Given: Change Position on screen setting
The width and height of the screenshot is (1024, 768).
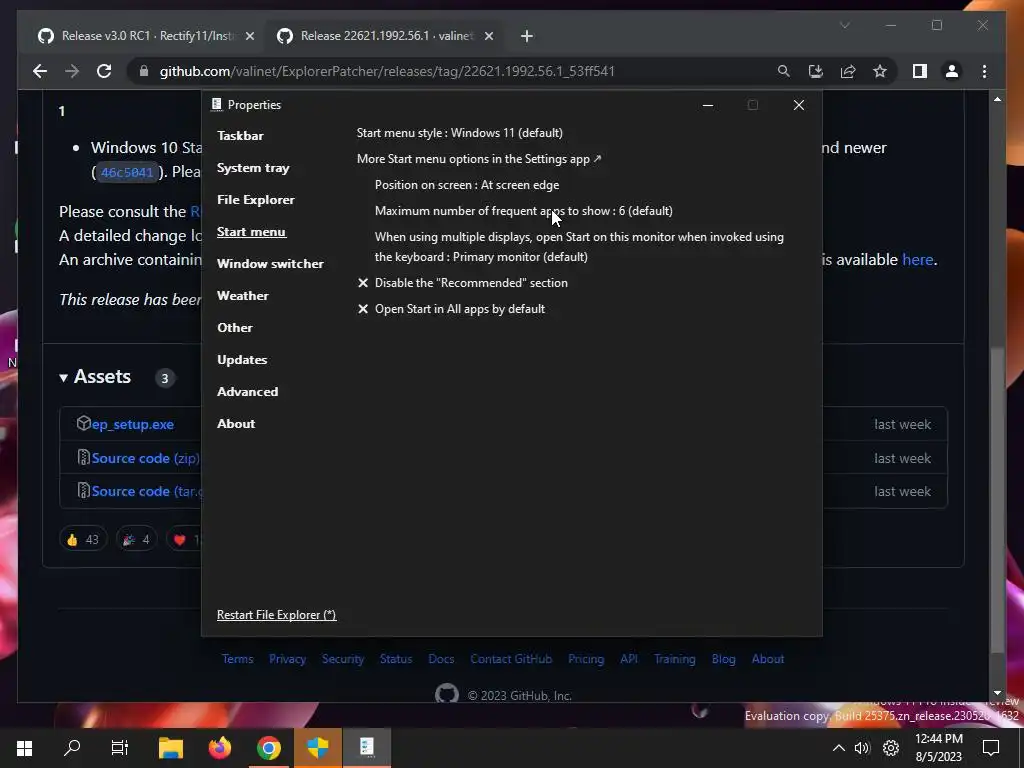Looking at the screenshot, I should [466, 185].
